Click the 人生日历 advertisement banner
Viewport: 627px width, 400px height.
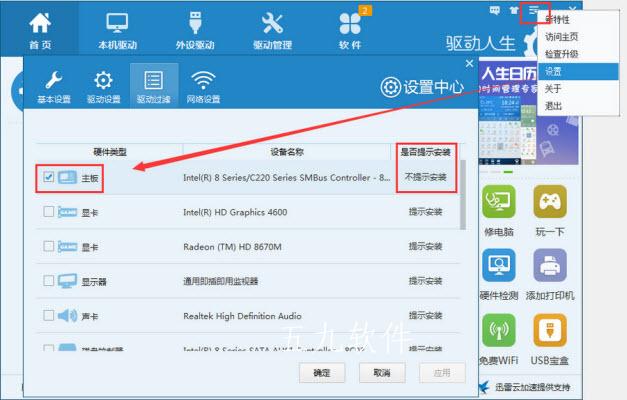529,113
